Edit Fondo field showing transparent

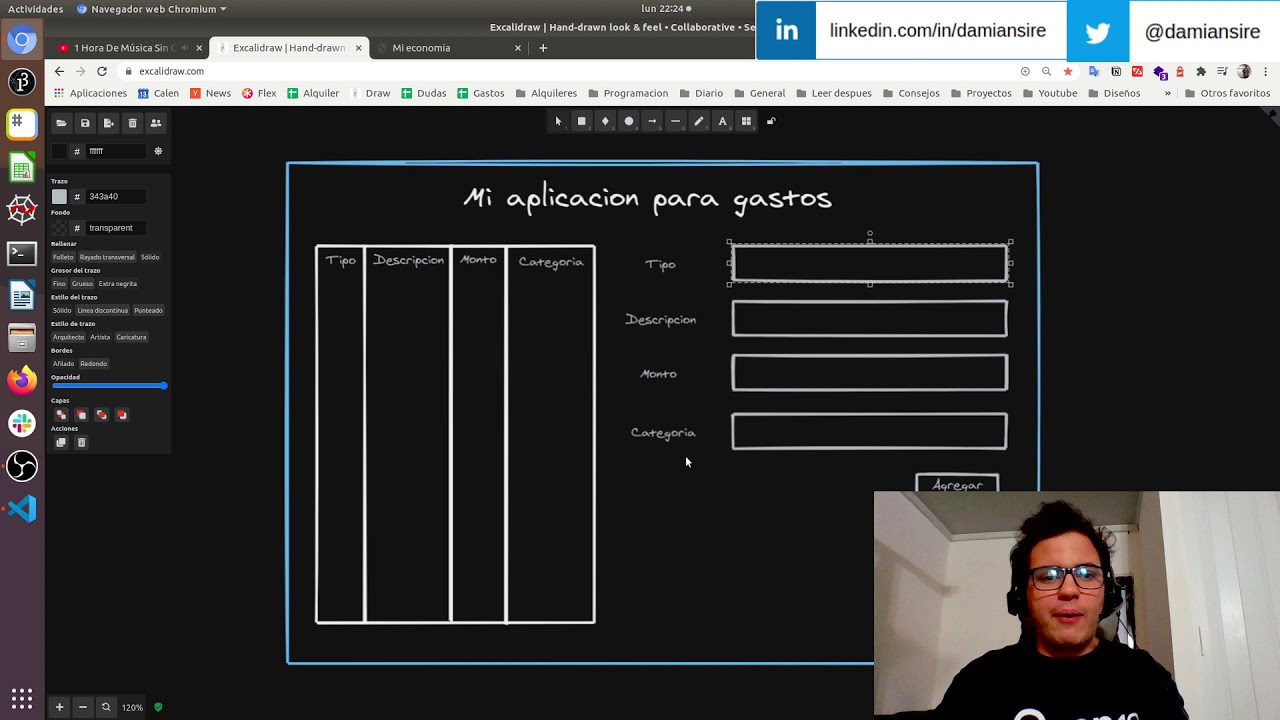point(114,228)
